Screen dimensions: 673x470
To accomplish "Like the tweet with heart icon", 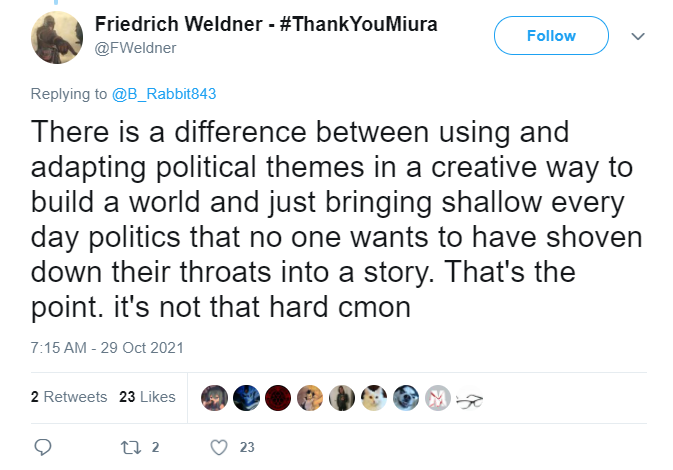I will click(x=219, y=448).
